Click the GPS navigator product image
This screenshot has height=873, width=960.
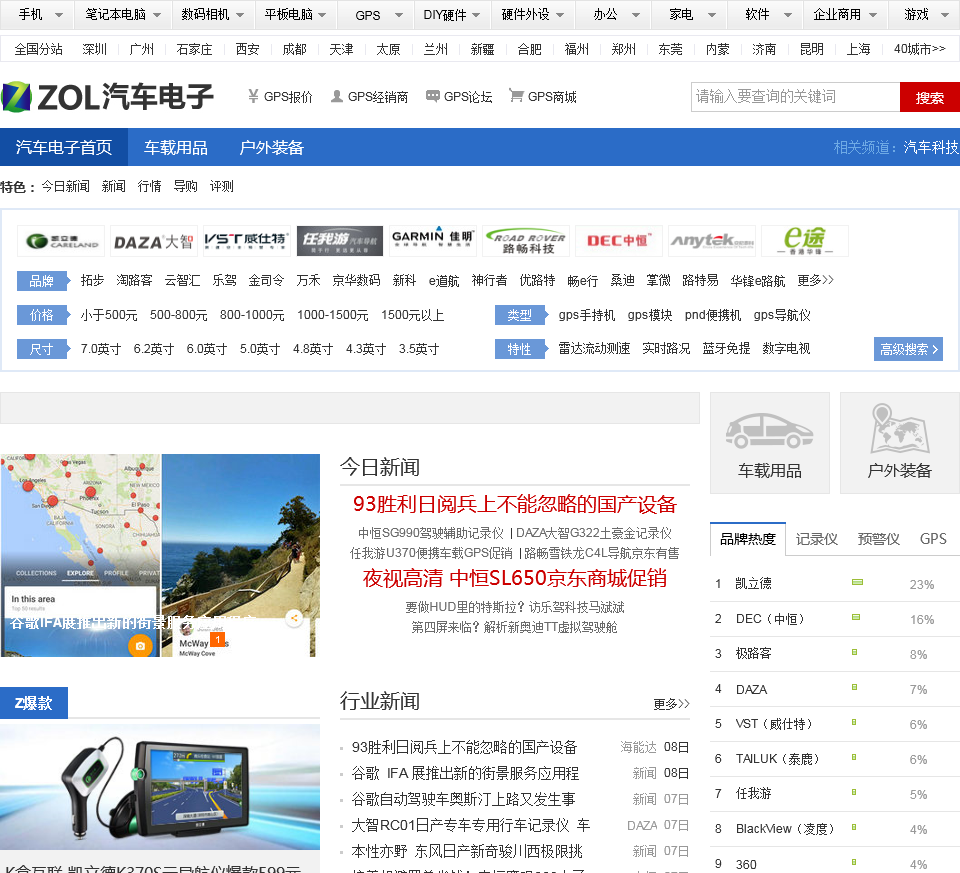[160, 788]
